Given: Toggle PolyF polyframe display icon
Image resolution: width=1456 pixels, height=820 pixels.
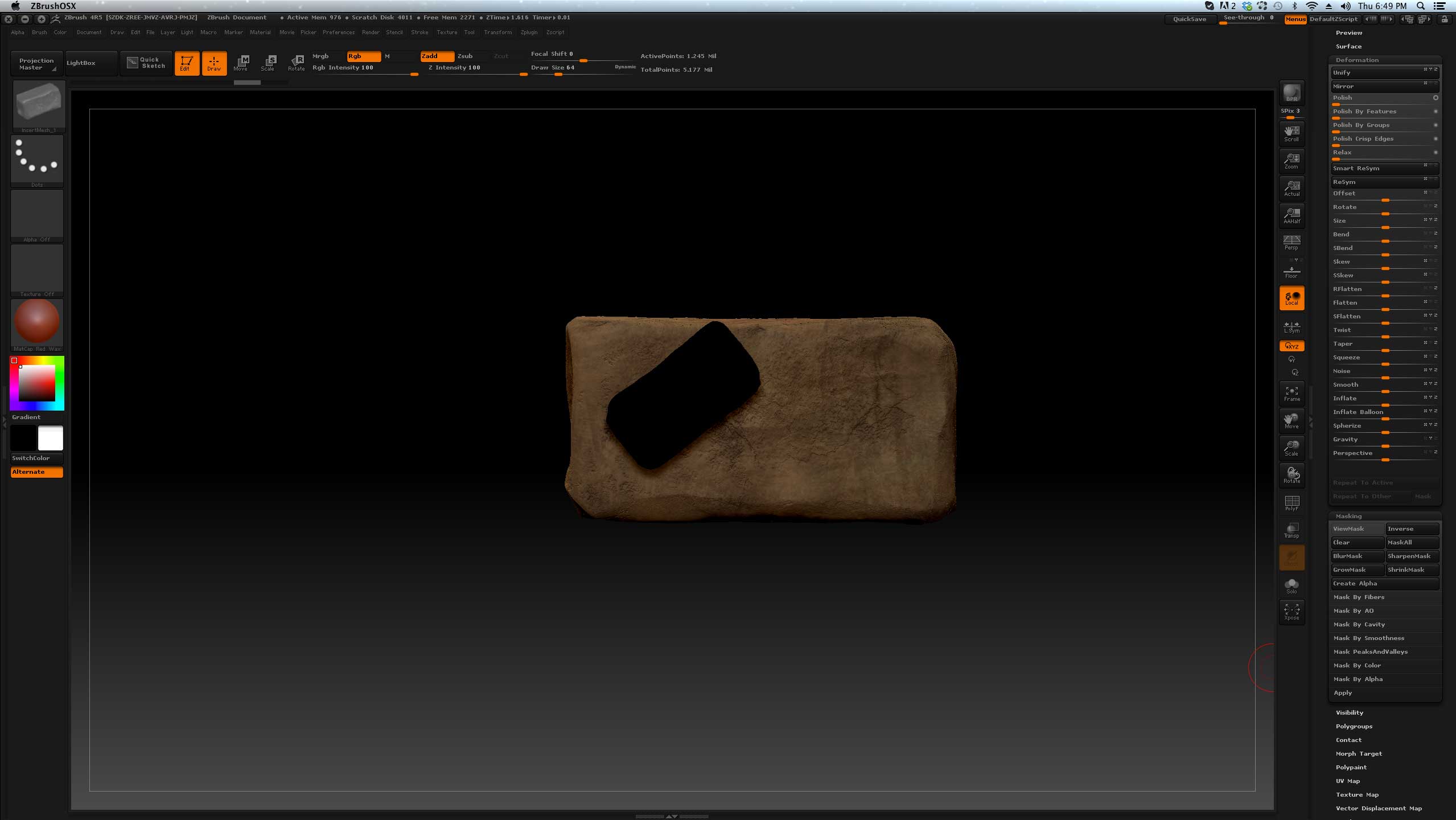Looking at the screenshot, I should pyautogui.click(x=1291, y=503).
